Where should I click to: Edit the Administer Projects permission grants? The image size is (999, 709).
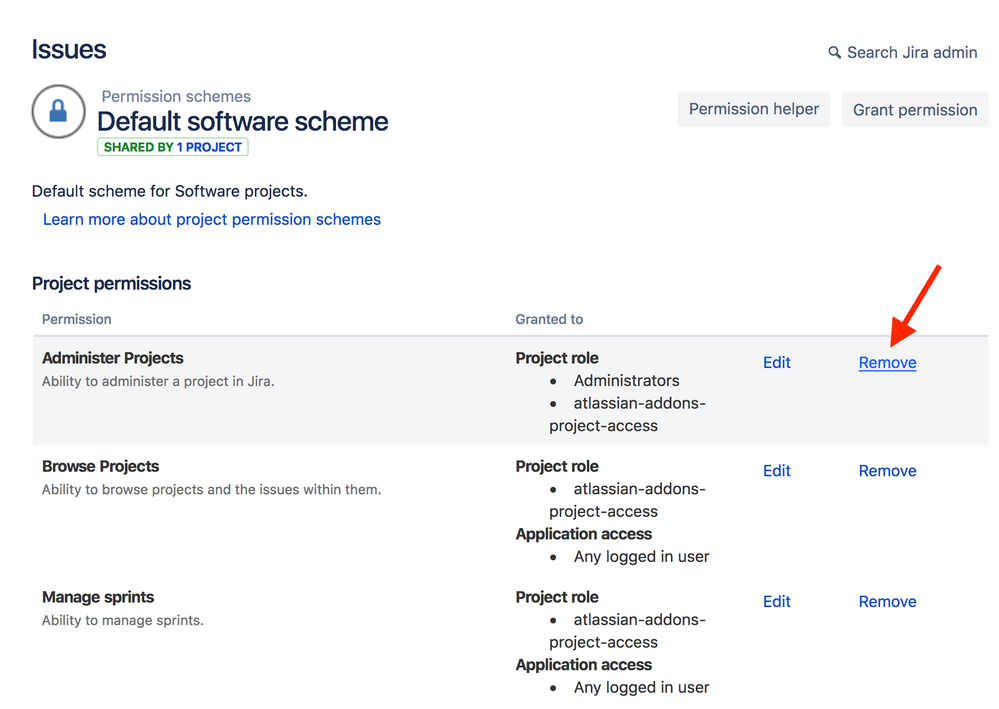tap(776, 362)
